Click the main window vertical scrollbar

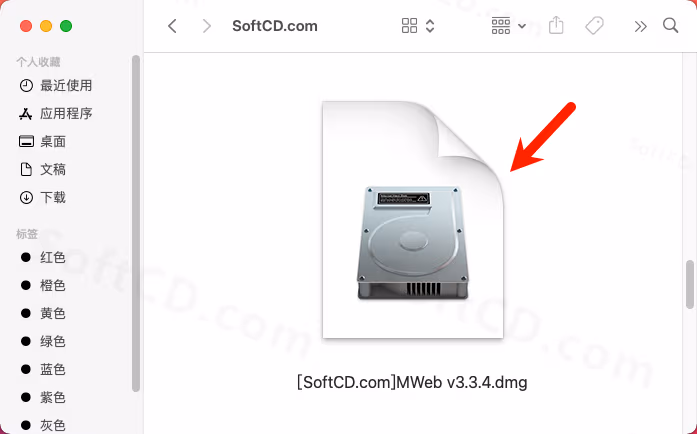pos(690,285)
